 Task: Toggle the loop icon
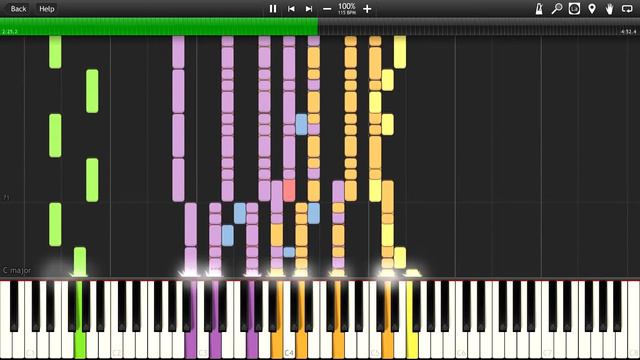tap(627, 9)
